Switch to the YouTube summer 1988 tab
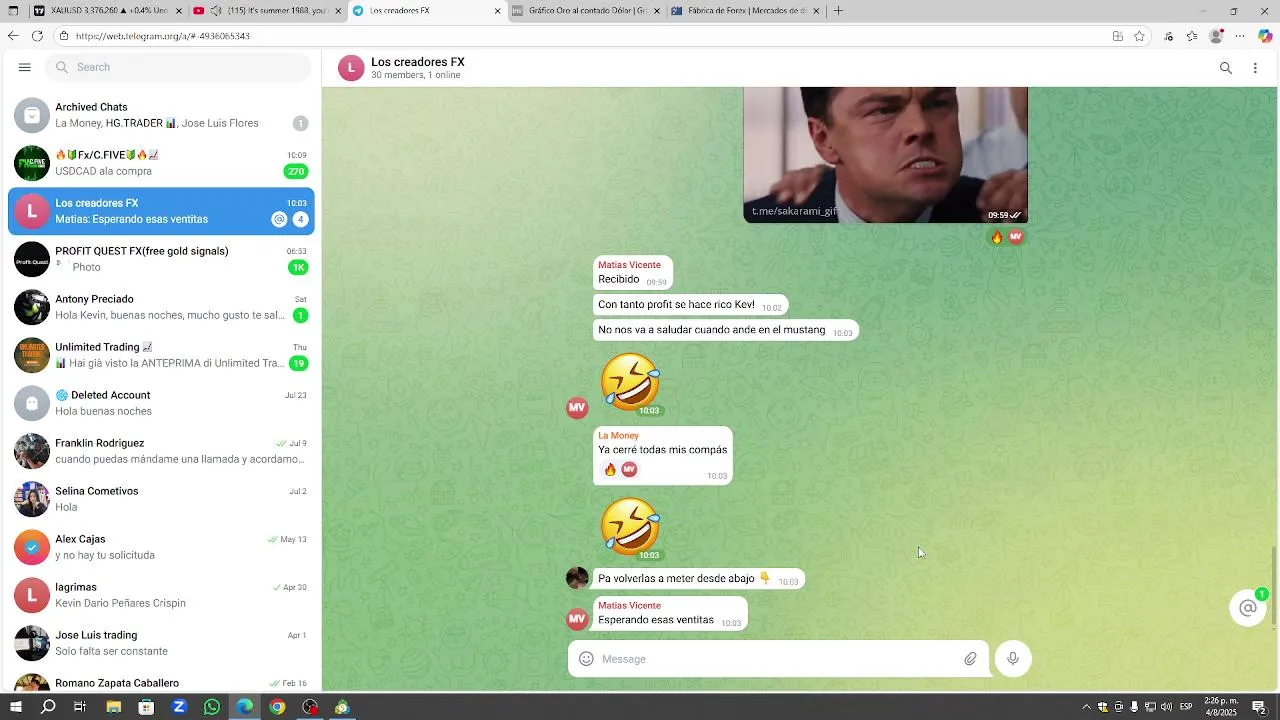1280x720 pixels. (267, 11)
